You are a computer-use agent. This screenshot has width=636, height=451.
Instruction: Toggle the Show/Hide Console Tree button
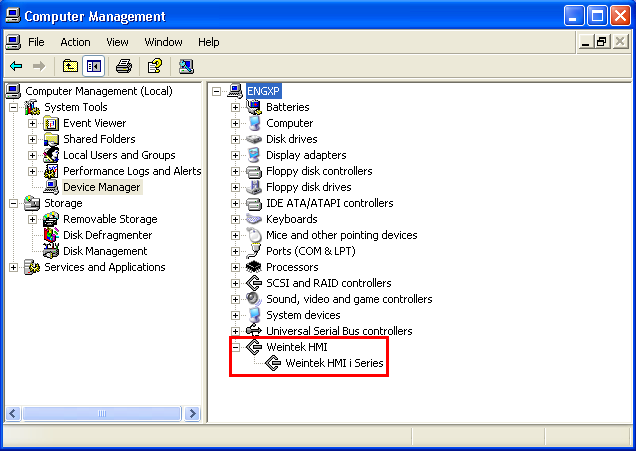(94, 66)
